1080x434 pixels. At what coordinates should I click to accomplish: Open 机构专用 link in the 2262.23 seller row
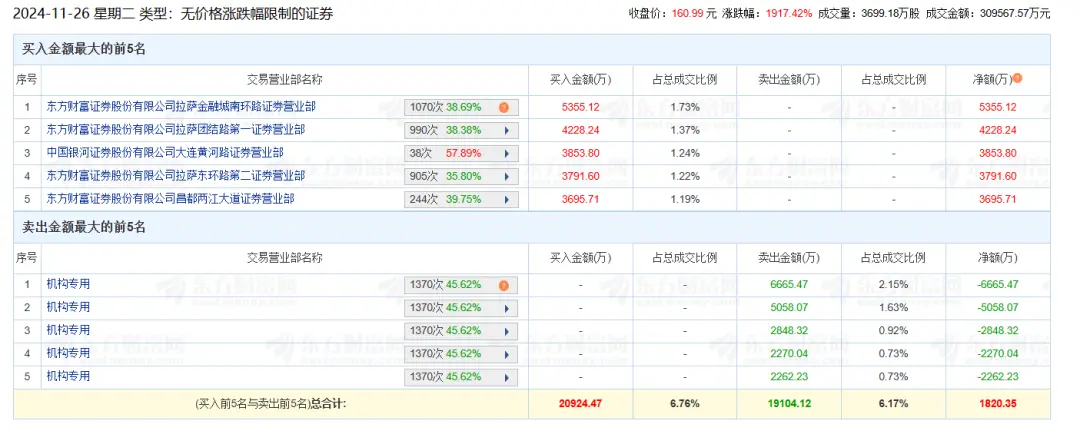(x=68, y=376)
